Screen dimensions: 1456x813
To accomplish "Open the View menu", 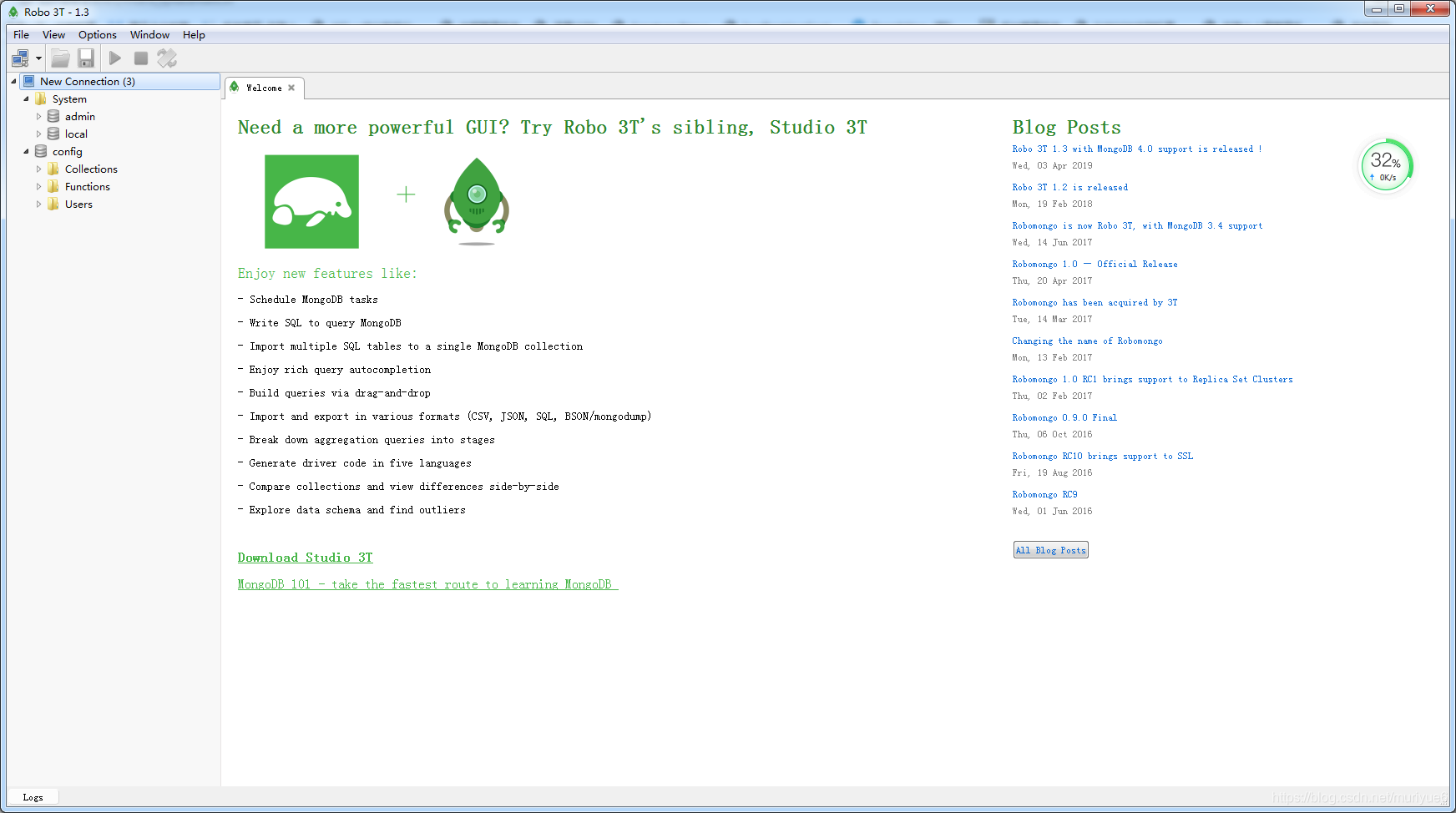I will click(53, 34).
